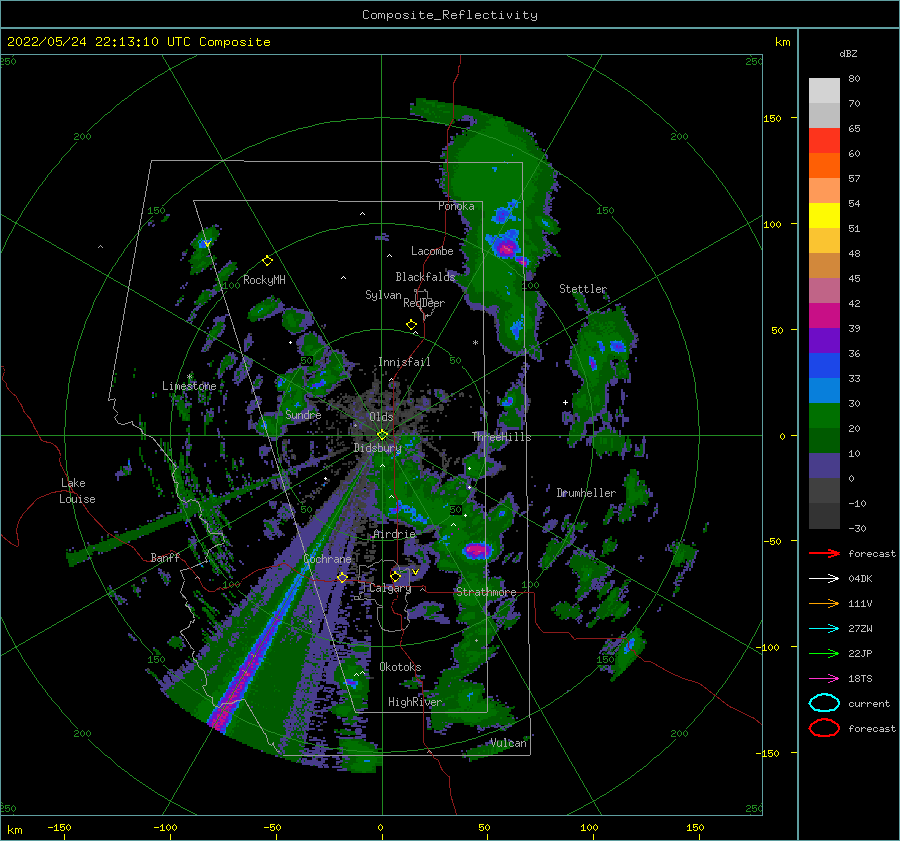Image resolution: width=900 pixels, height=841 pixels.
Task: Click the Olds city label
Action: point(381,417)
